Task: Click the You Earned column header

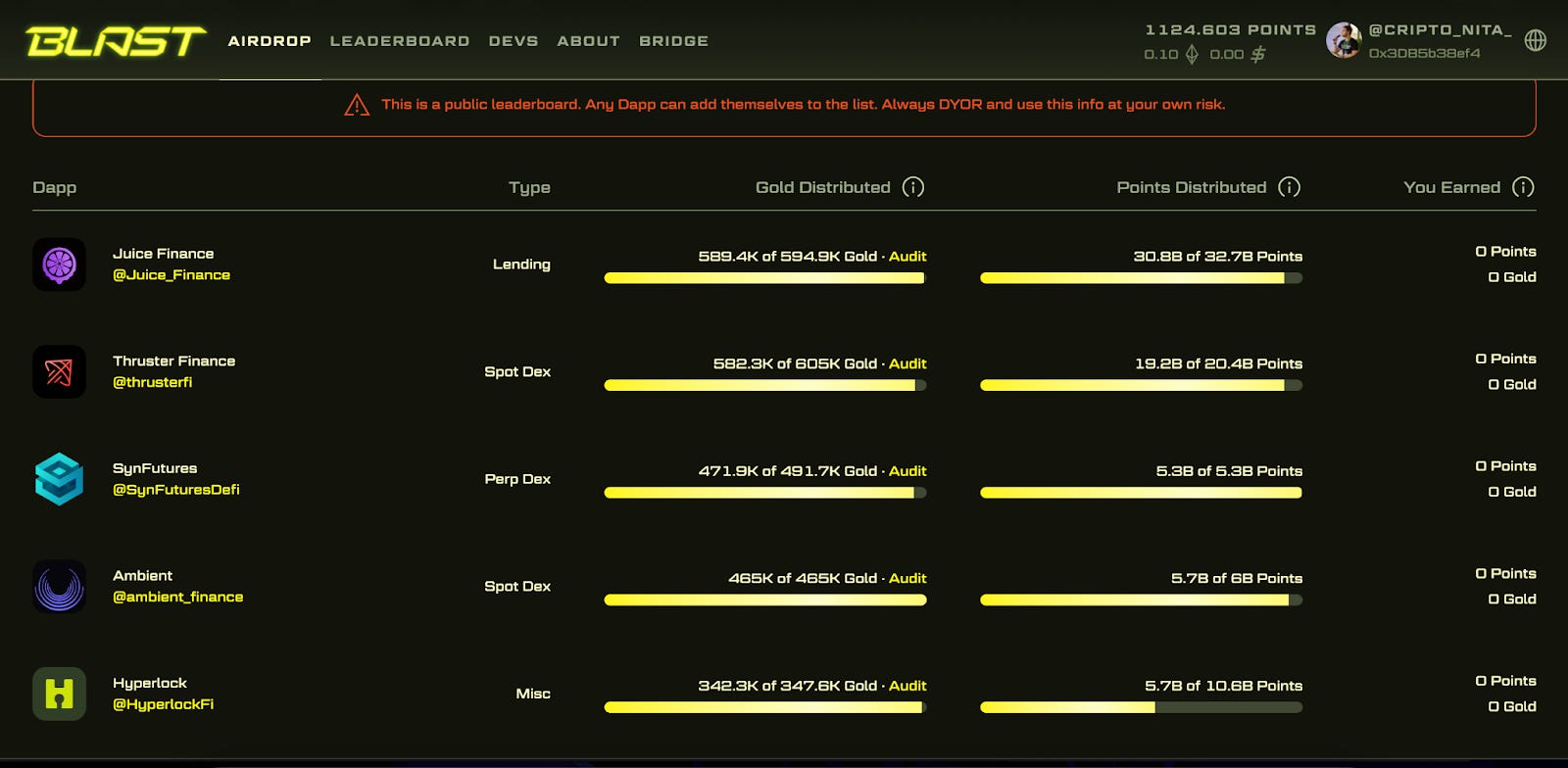Action: coord(1451,187)
